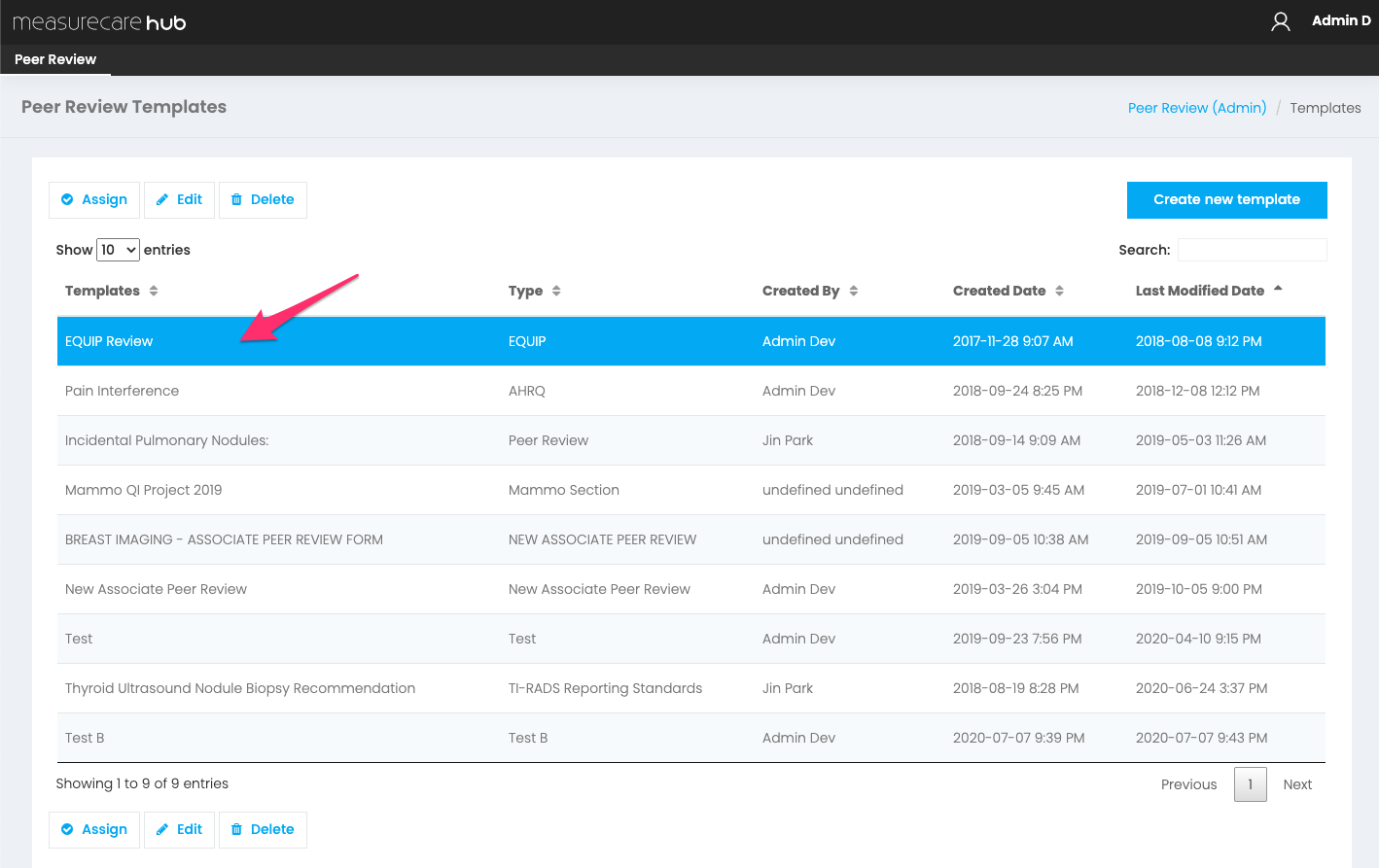
Task: Toggle Last Modified Date sort arrow
Action: (x=1278, y=289)
